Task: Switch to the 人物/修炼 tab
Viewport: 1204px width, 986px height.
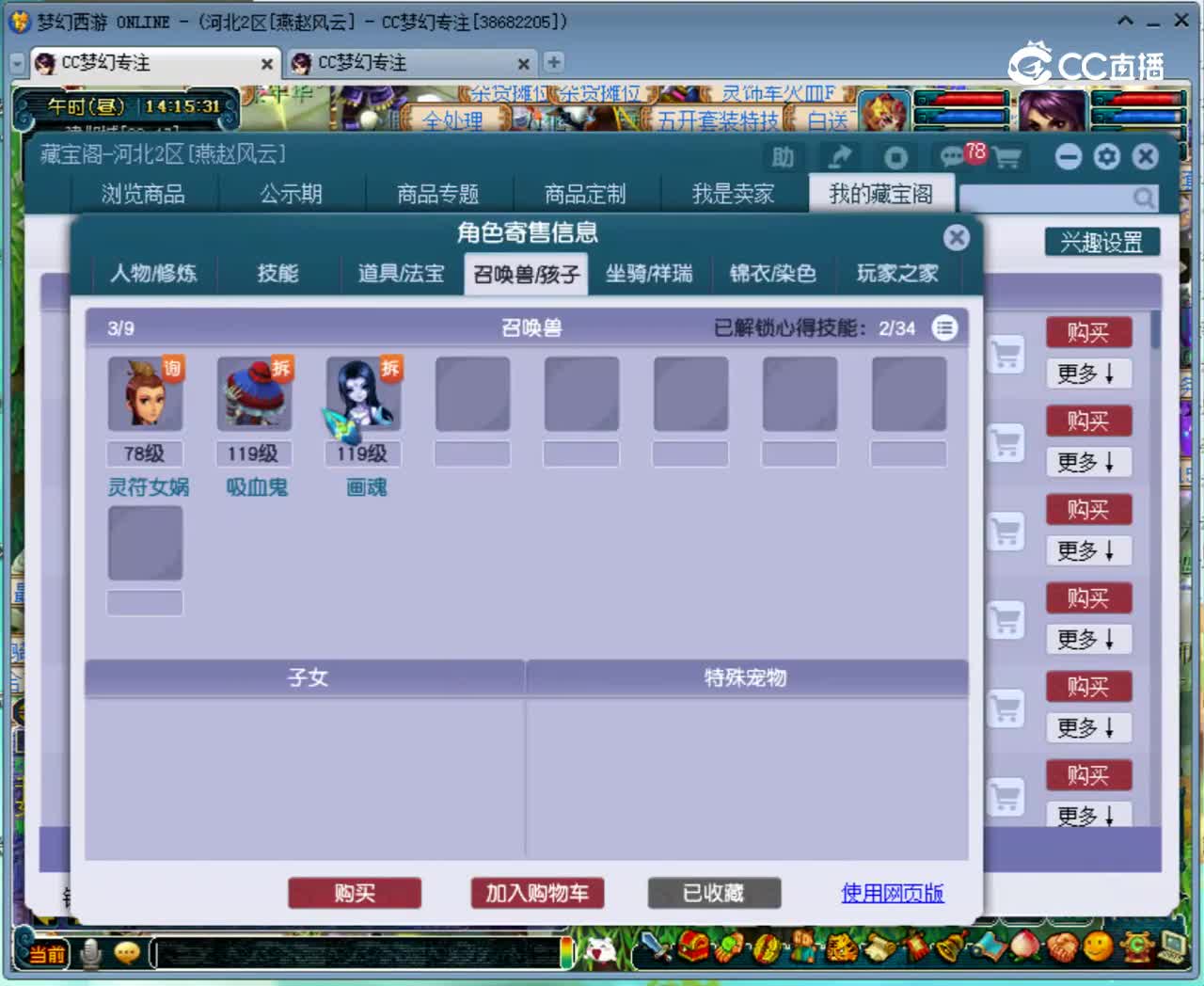Action: (153, 273)
